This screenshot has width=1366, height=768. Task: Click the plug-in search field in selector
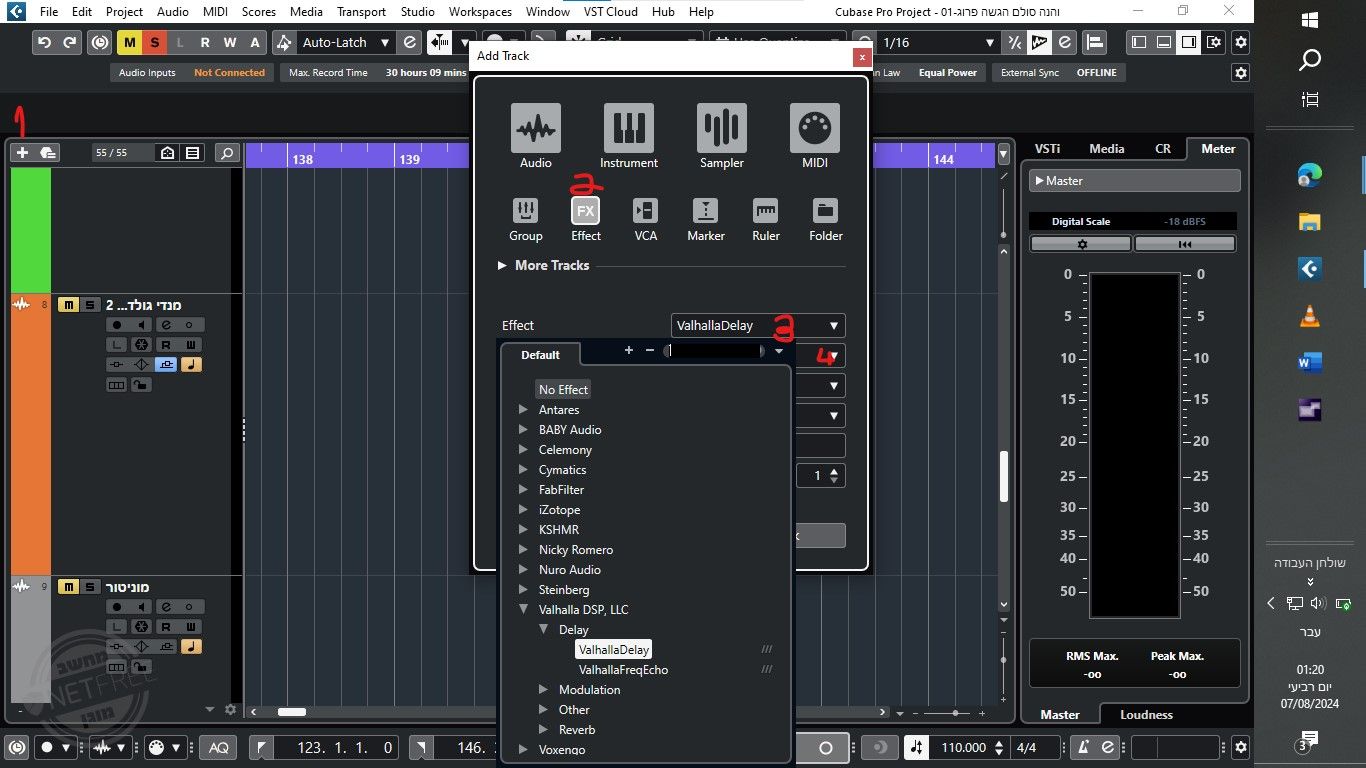coord(714,351)
